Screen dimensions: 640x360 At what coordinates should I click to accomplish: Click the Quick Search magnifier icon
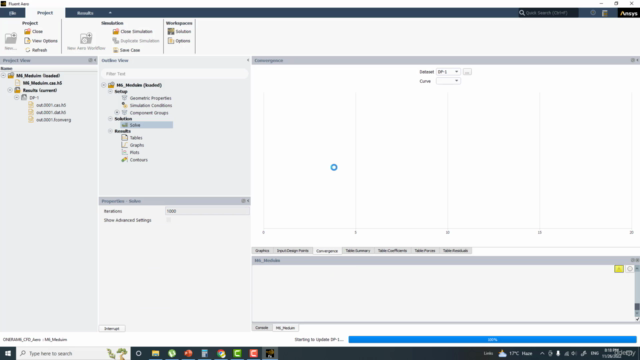[522, 13]
